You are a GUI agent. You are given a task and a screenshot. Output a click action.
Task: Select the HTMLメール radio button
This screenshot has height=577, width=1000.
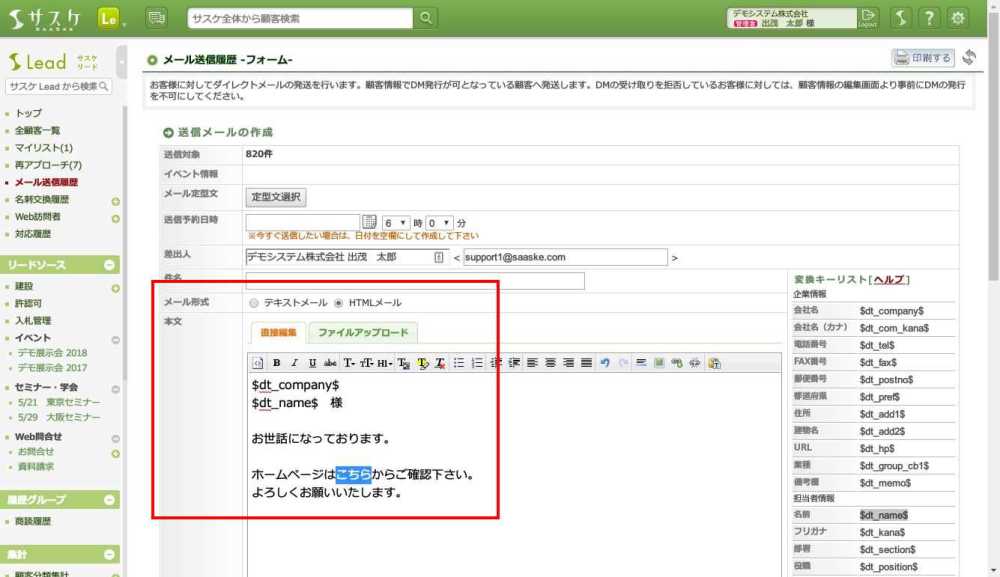point(339,303)
